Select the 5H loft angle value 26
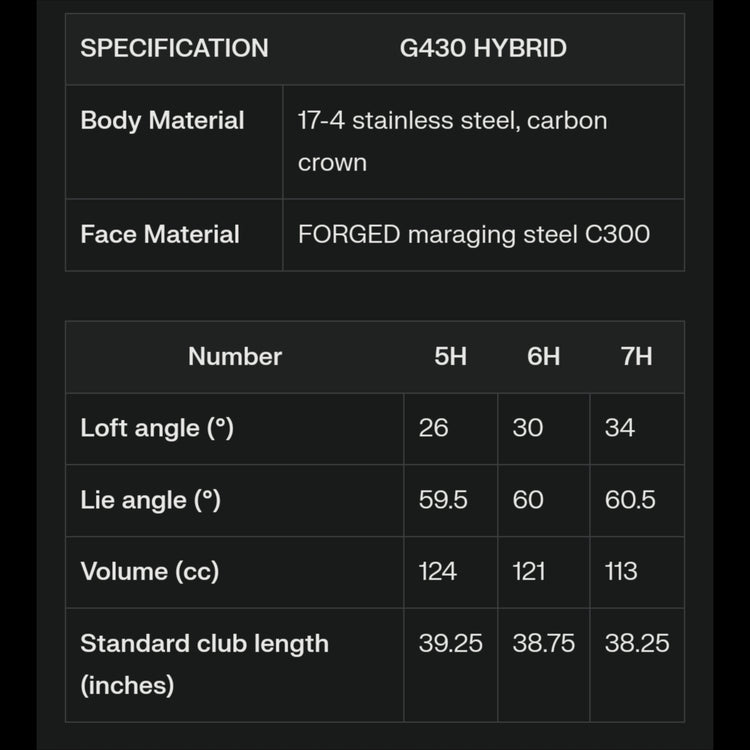The image size is (750, 750). pos(434,428)
